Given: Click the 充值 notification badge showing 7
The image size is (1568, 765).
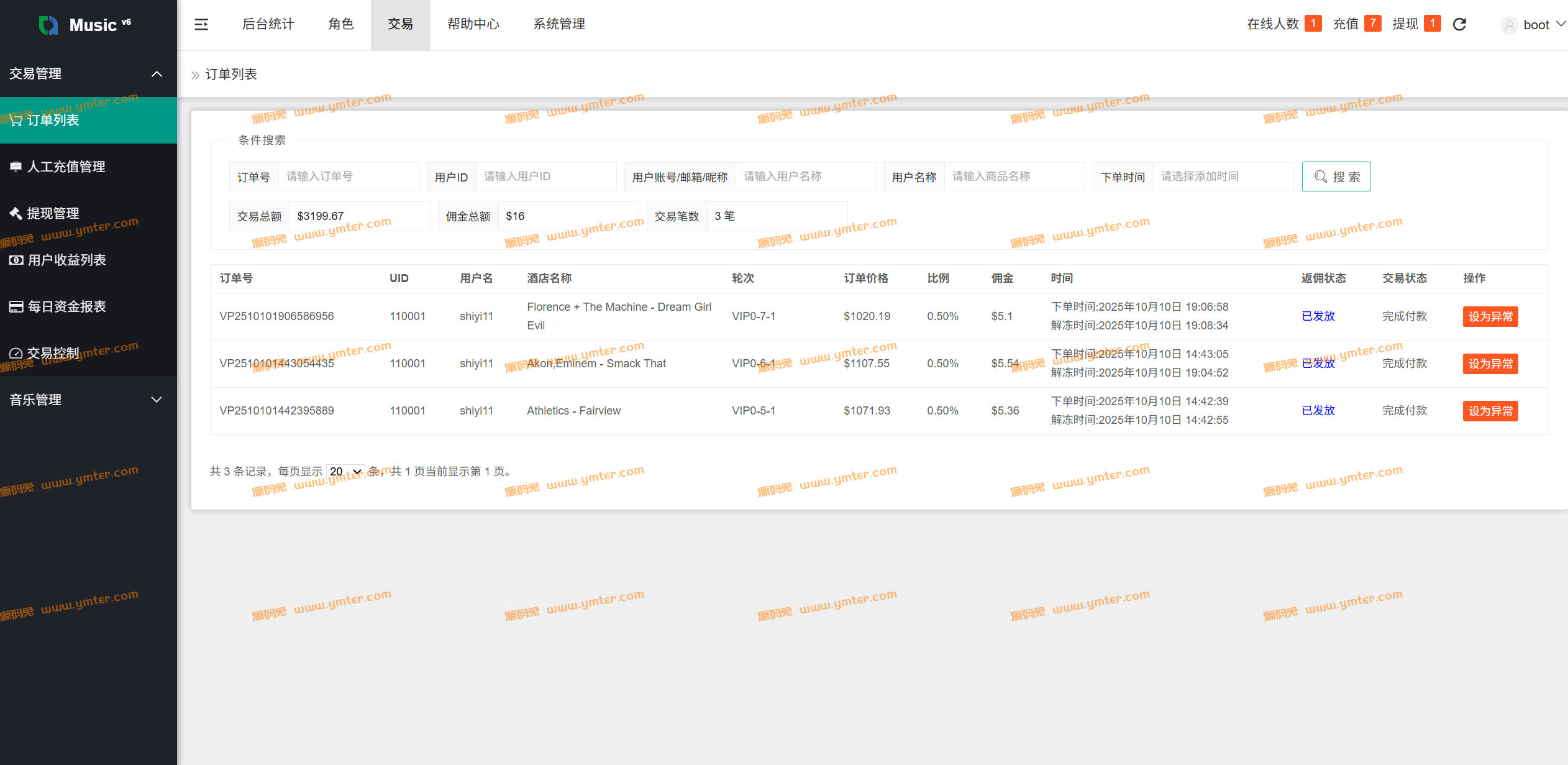Looking at the screenshot, I should 1373,24.
